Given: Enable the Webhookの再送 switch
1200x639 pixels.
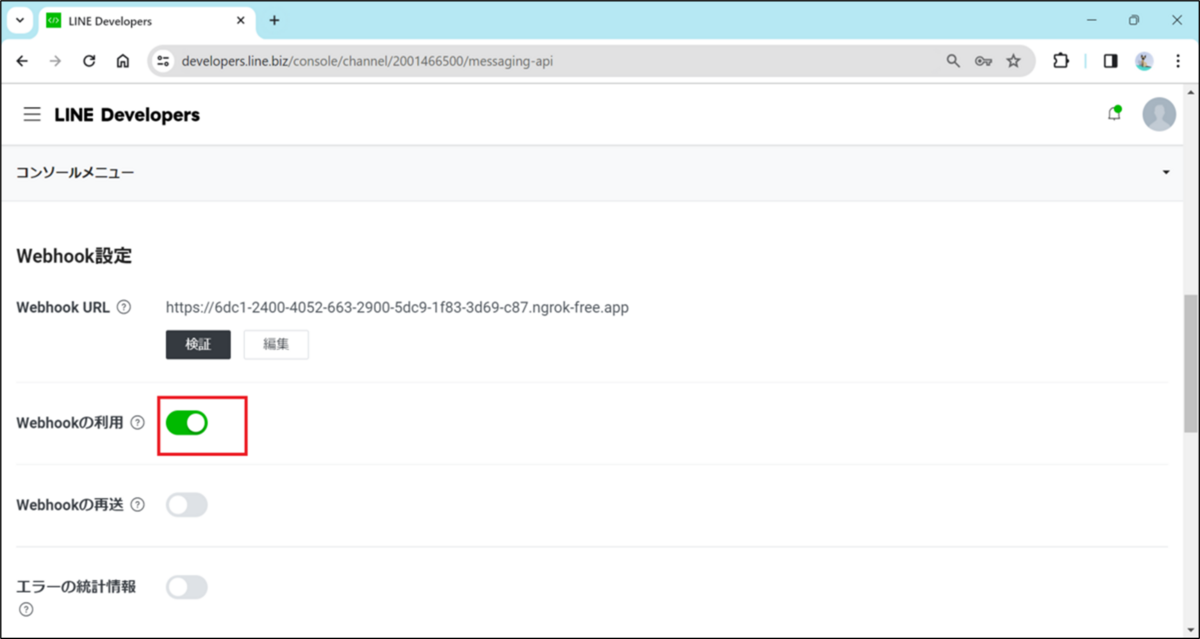Looking at the screenshot, I should click(x=187, y=505).
